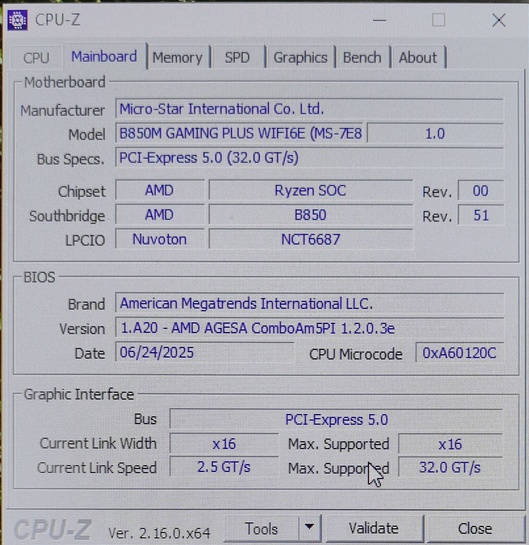Image resolution: width=529 pixels, height=545 pixels.
Task: Click the CPU Microcode label
Action: point(356,354)
